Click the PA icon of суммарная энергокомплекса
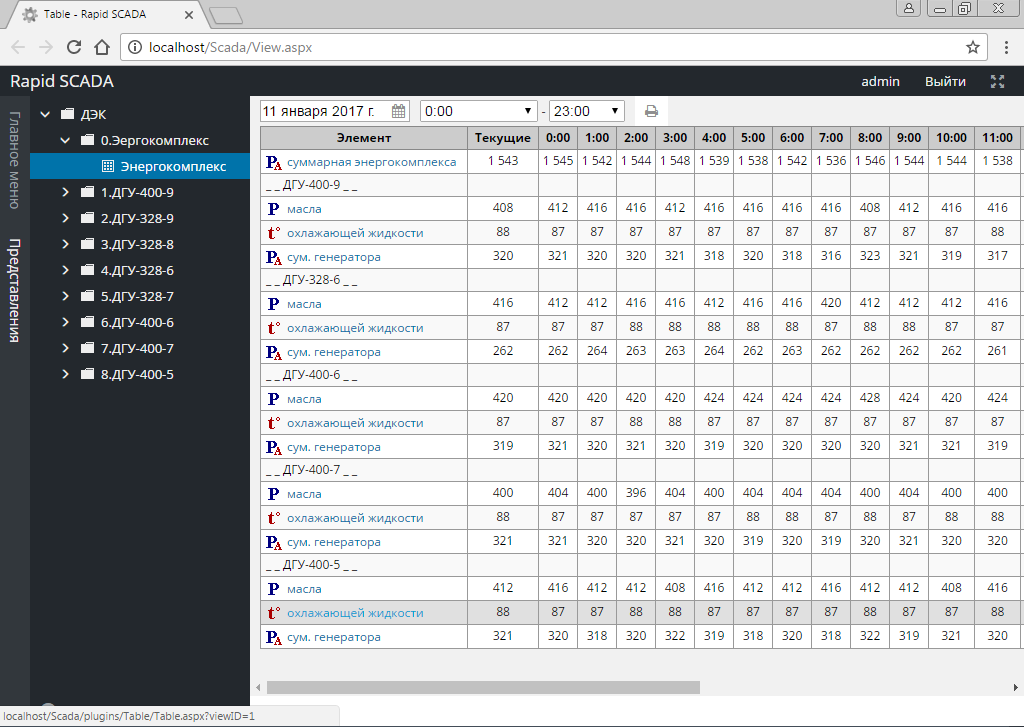 [x=274, y=162]
